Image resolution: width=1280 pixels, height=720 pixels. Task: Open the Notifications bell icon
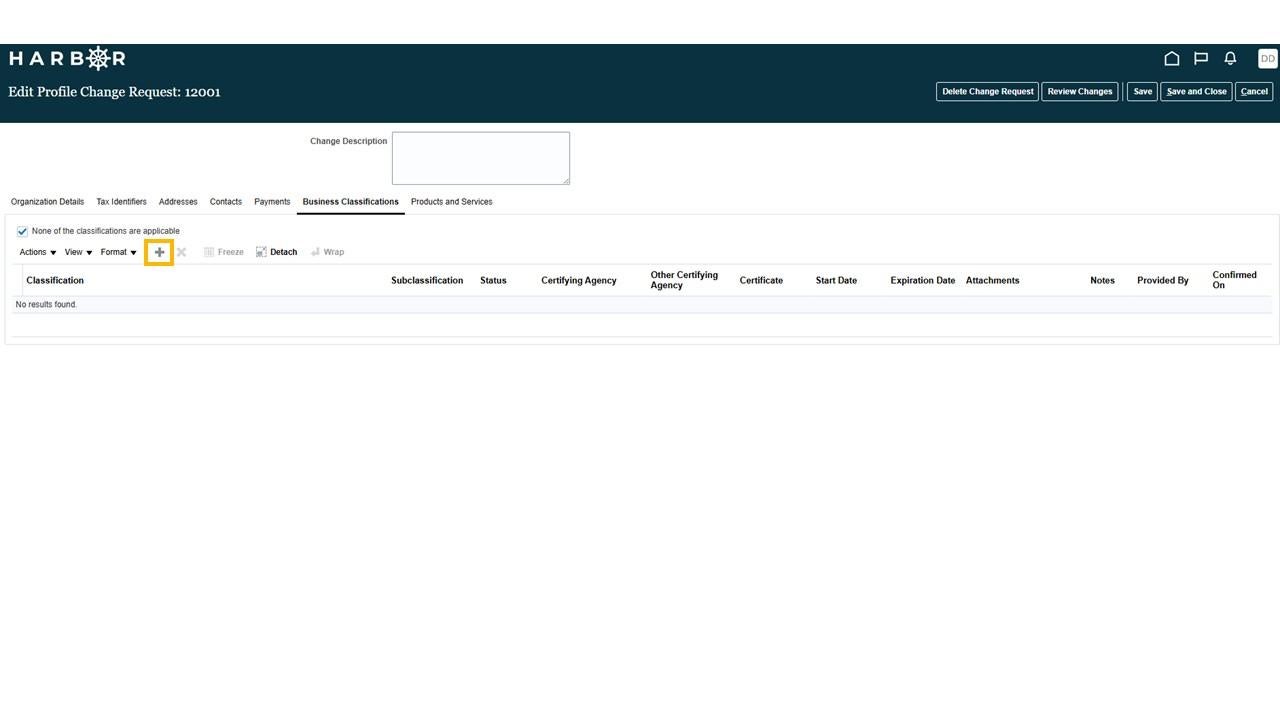pyautogui.click(x=1230, y=59)
